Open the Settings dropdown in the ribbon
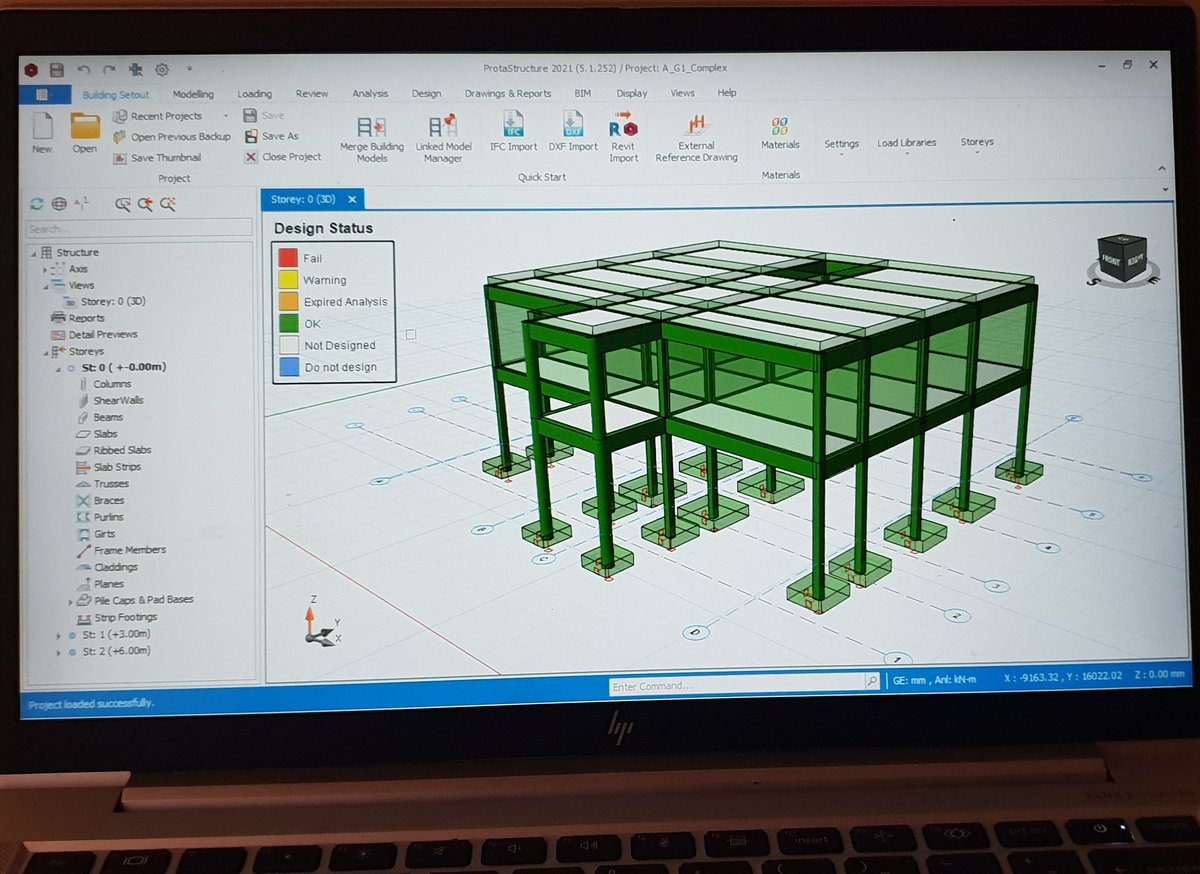Viewport: 1200px width, 874px height. [x=841, y=145]
